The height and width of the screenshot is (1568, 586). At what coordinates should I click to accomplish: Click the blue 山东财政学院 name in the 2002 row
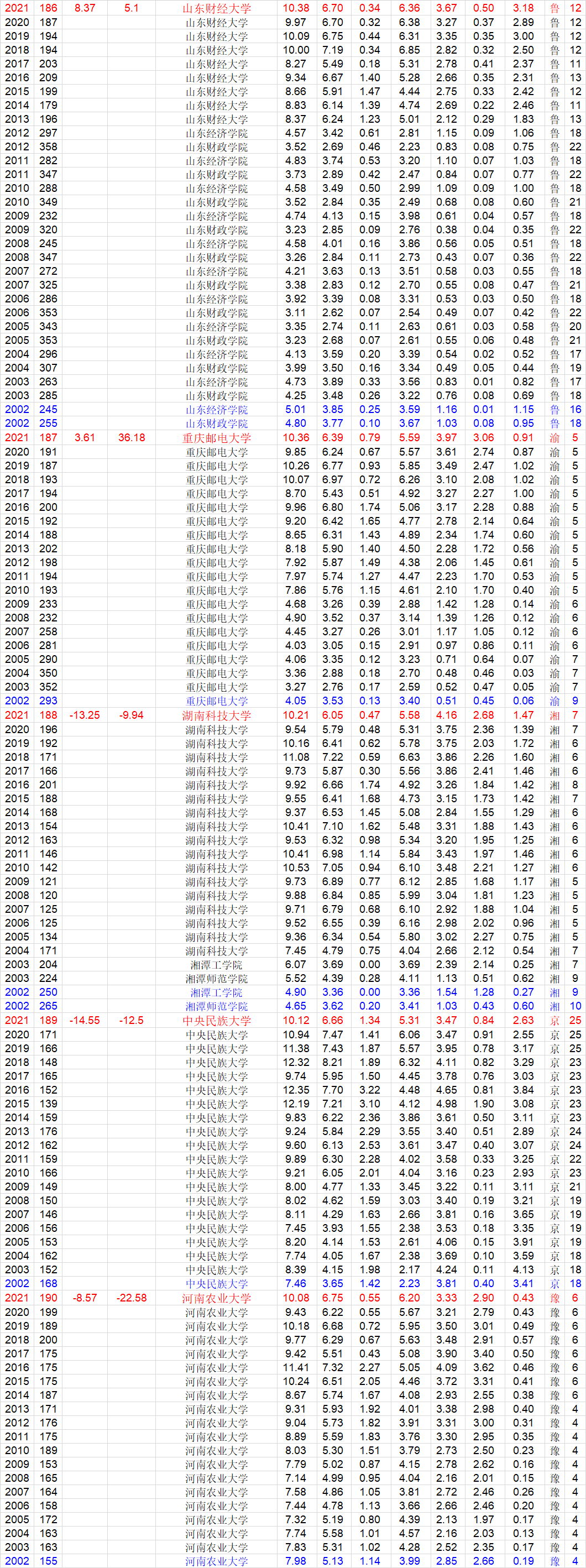[217, 424]
